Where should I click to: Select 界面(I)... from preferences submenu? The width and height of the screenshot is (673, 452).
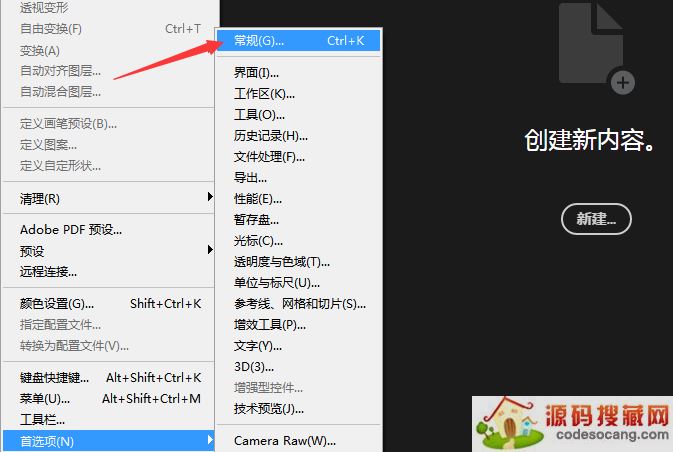[257, 73]
